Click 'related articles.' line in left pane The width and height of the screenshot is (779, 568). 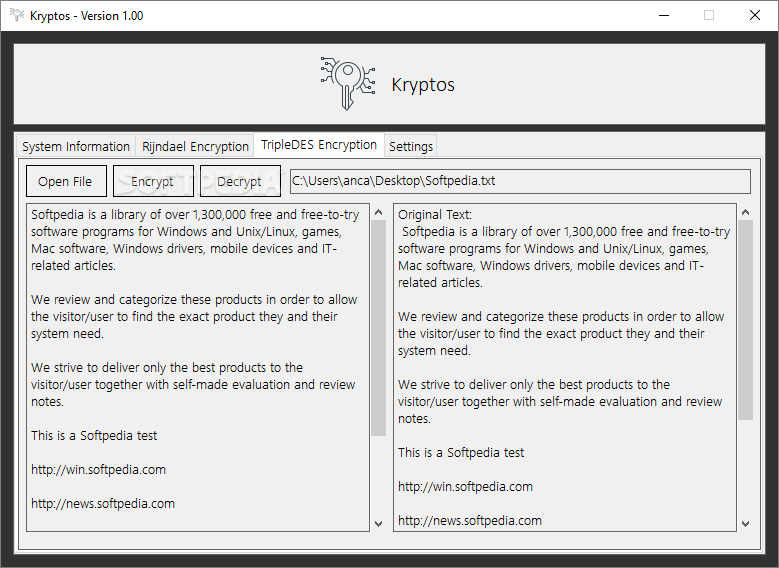click(x=73, y=266)
